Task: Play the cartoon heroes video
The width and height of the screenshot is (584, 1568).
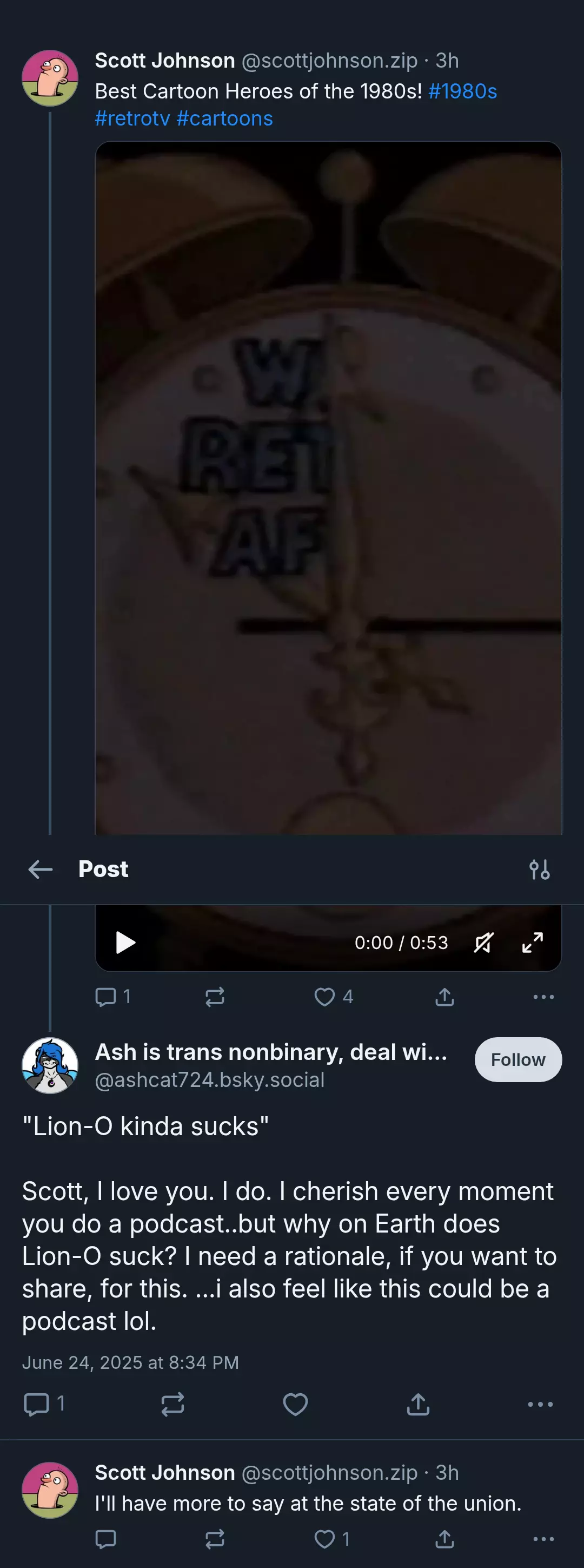Action: (125, 943)
